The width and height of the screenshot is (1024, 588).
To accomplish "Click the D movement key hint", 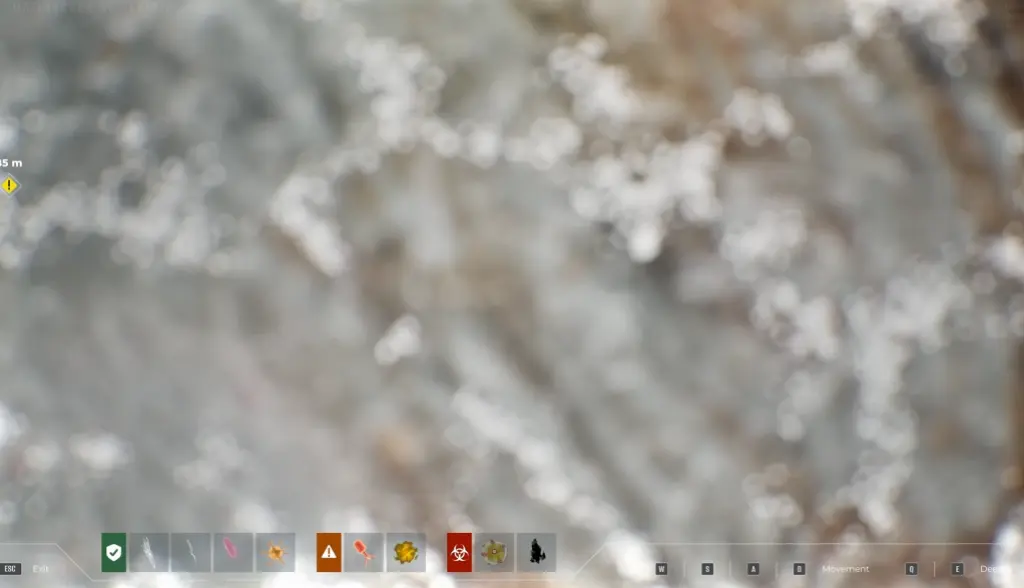I will pyautogui.click(x=799, y=569).
